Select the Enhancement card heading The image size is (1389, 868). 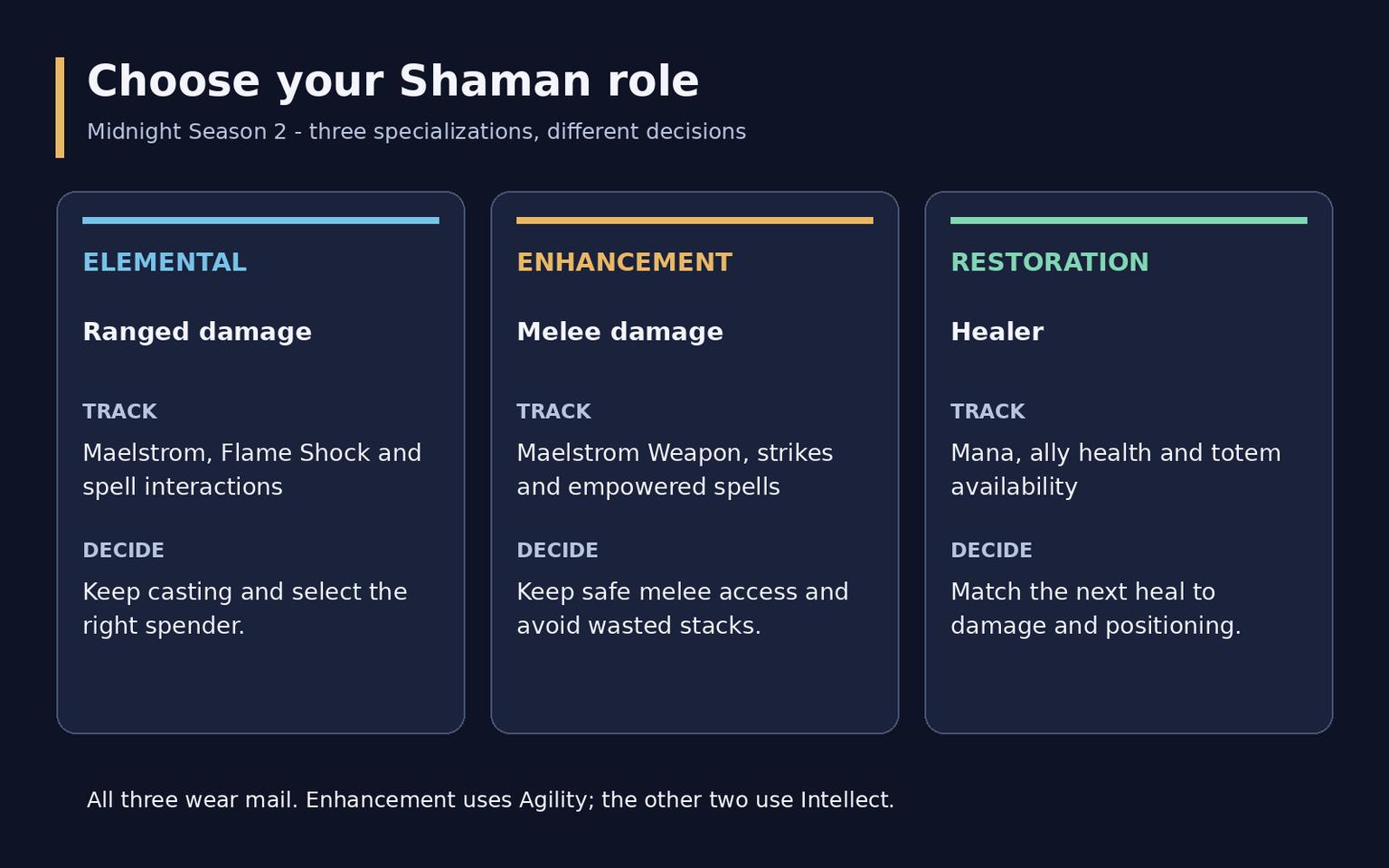coord(624,262)
